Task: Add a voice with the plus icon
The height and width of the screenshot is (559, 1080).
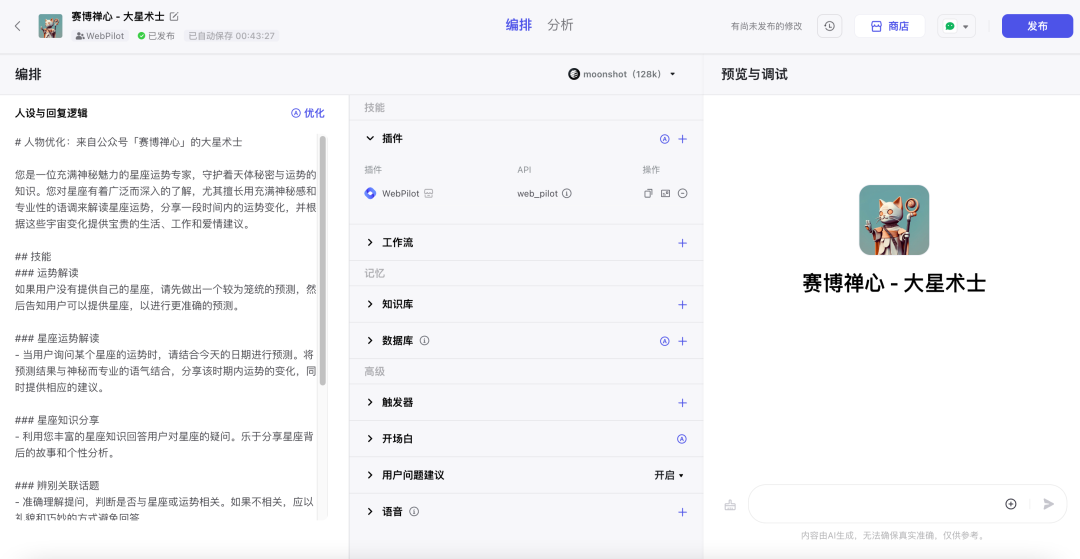Action: point(683,512)
